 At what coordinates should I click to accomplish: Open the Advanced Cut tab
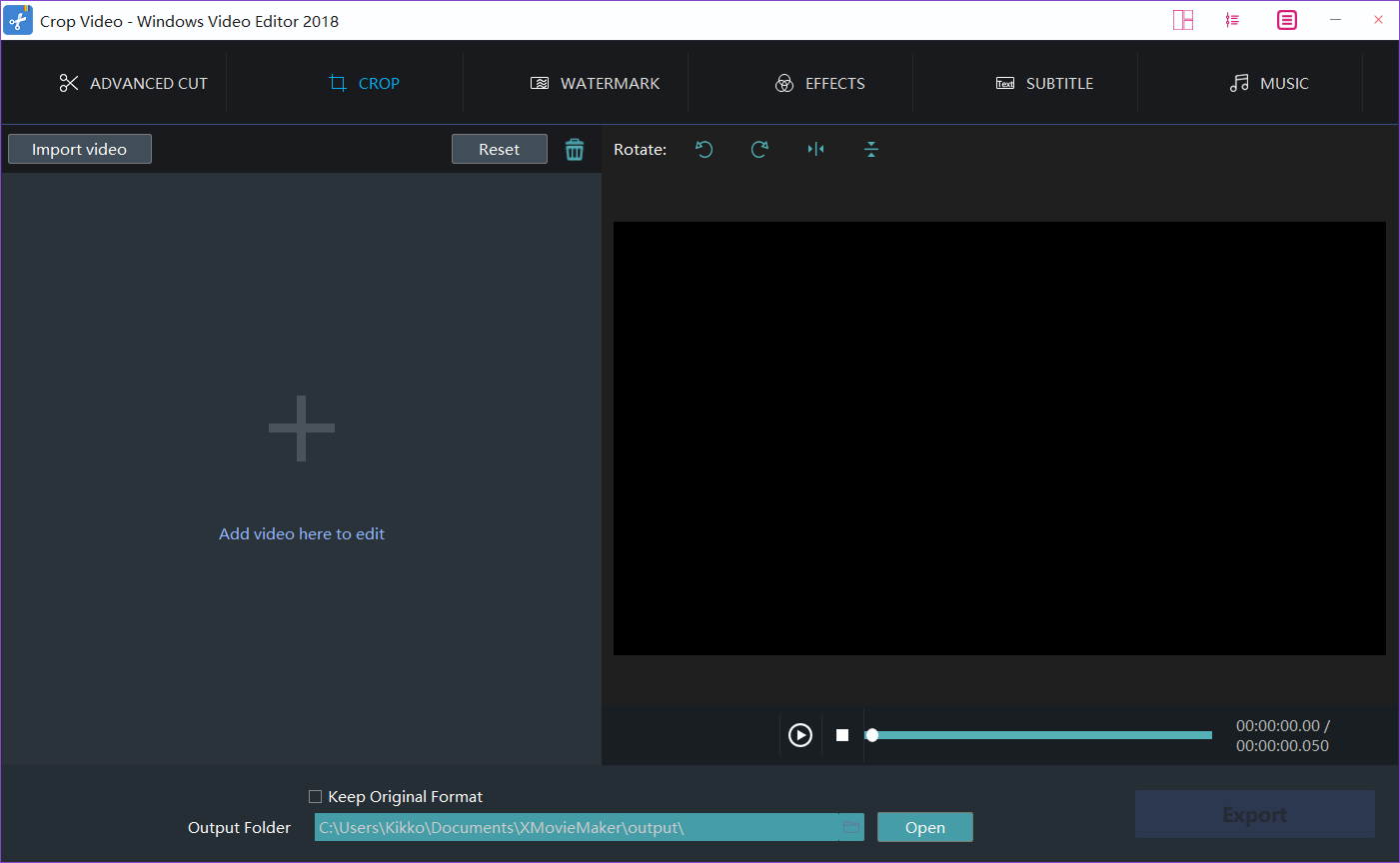point(133,83)
